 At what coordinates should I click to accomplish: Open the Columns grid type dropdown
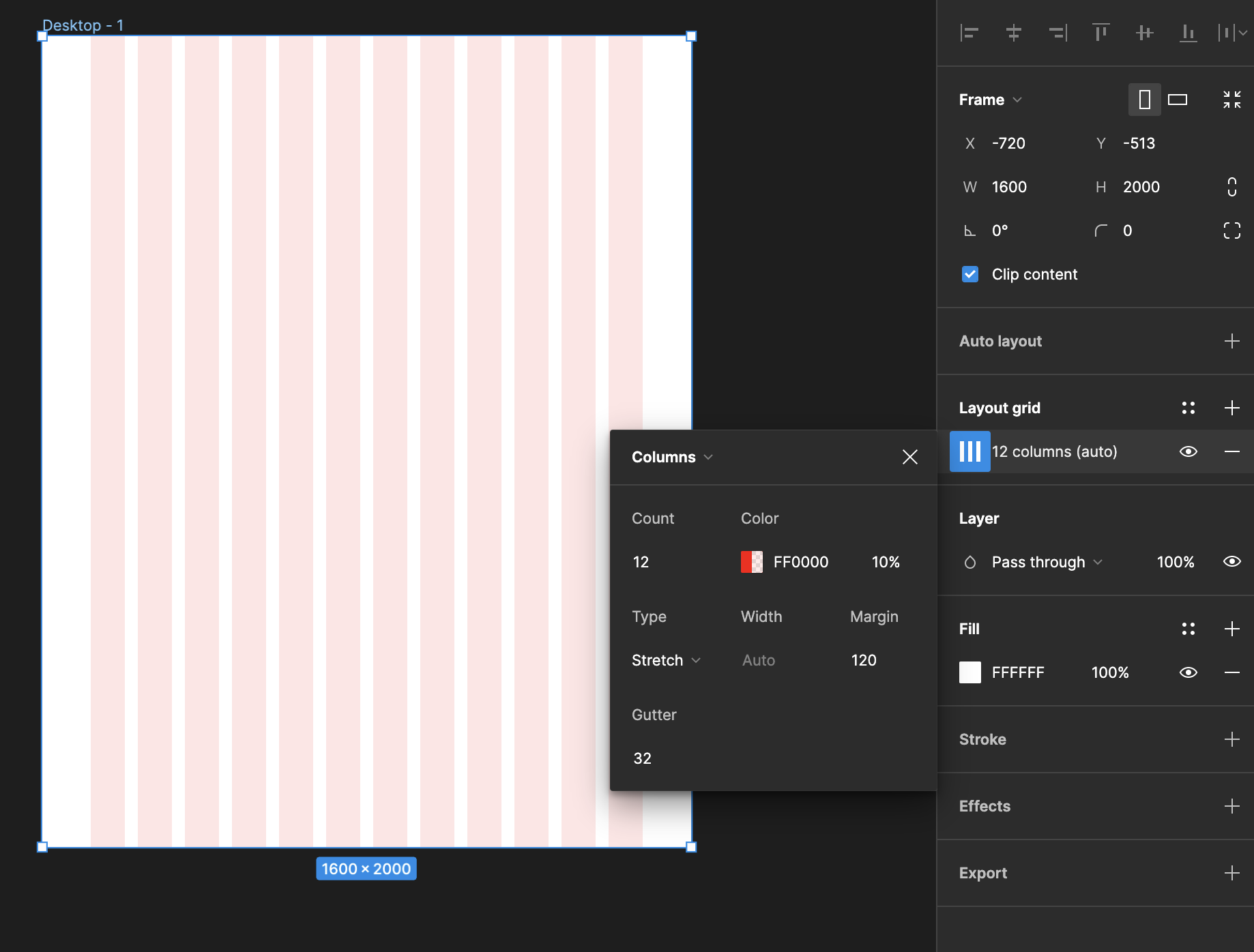click(x=673, y=457)
